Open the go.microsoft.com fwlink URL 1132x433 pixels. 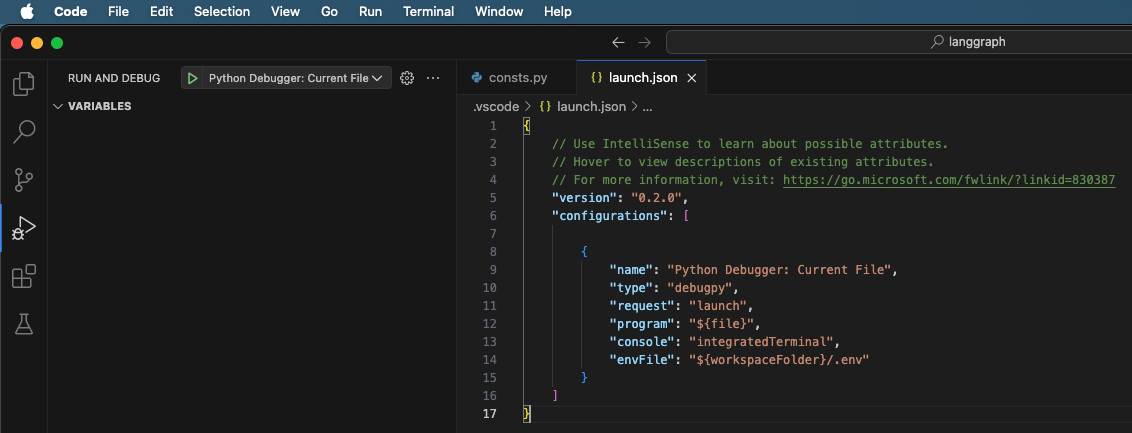point(949,180)
